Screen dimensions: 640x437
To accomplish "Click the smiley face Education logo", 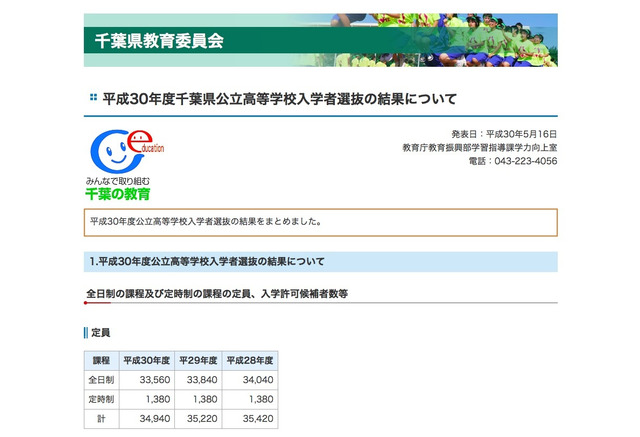I will point(119,151).
